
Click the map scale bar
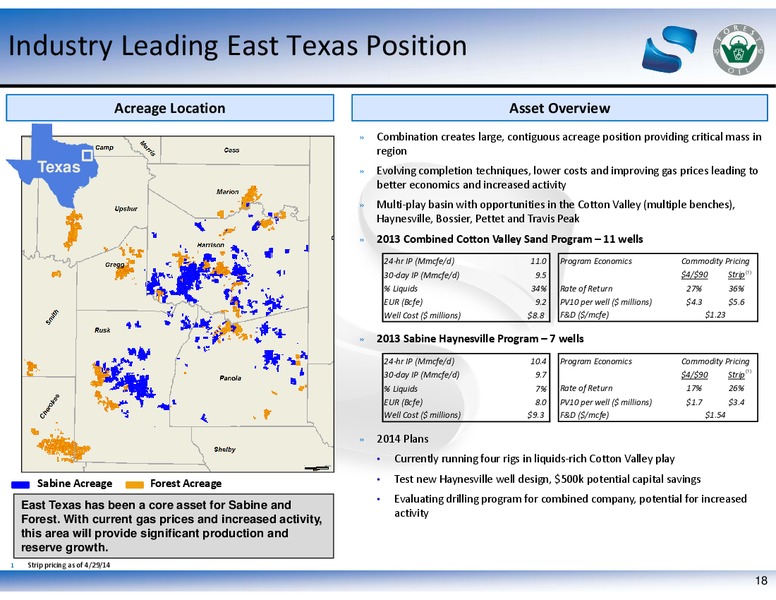(x=317, y=468)
